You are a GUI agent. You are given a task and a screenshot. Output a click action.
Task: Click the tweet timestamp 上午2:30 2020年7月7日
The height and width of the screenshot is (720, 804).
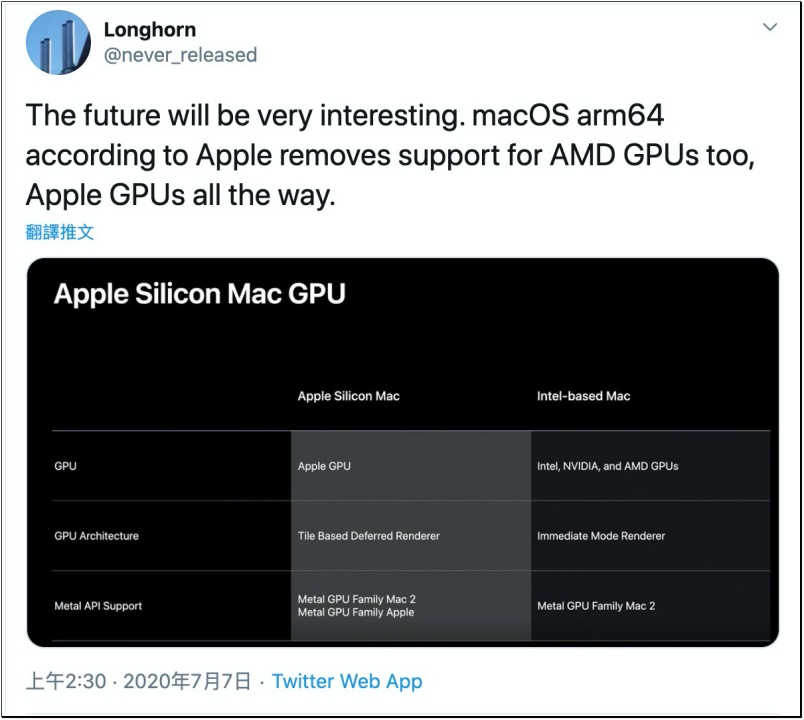pos(138,681)
